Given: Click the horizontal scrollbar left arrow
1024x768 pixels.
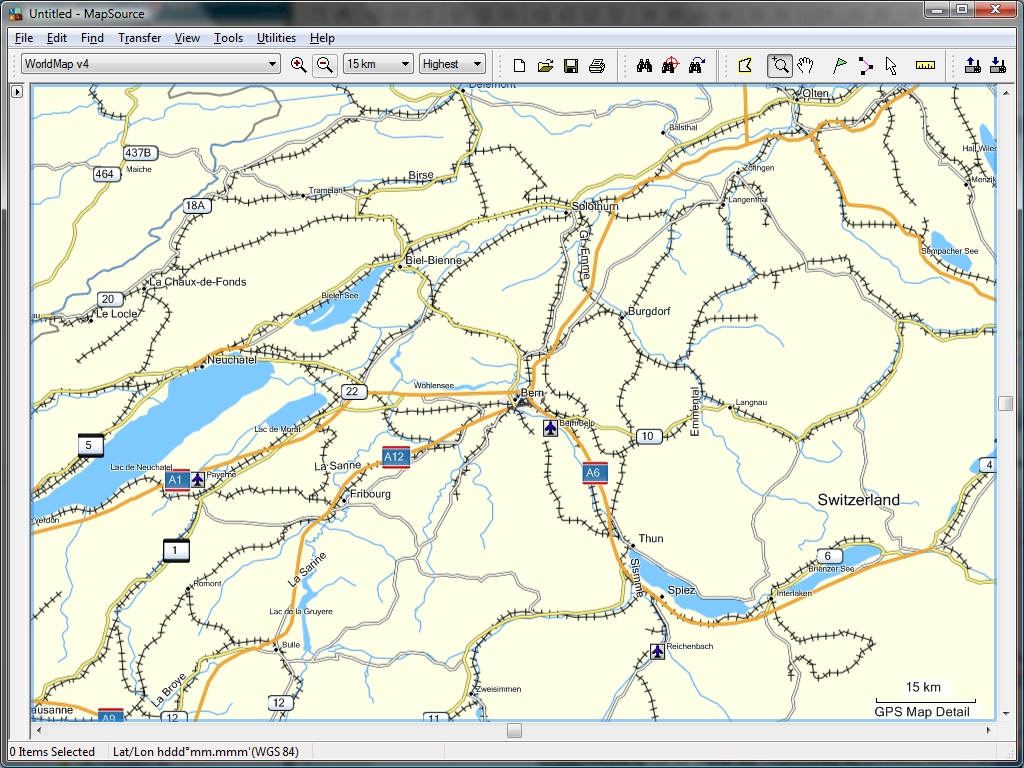Looking at the screenshot, I should tap(39, 730).
